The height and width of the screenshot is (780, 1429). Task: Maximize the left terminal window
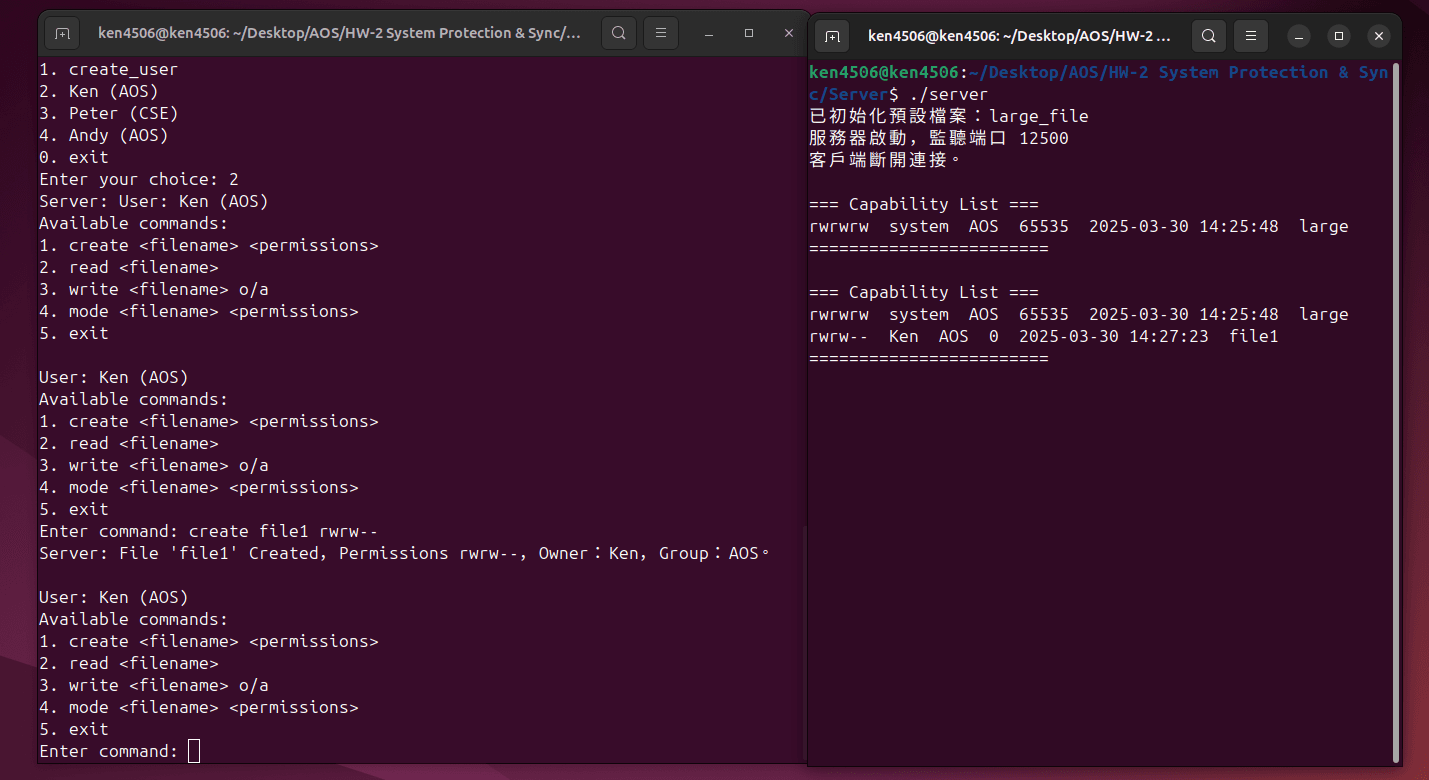pyautogui.click(x=749, y=33)
